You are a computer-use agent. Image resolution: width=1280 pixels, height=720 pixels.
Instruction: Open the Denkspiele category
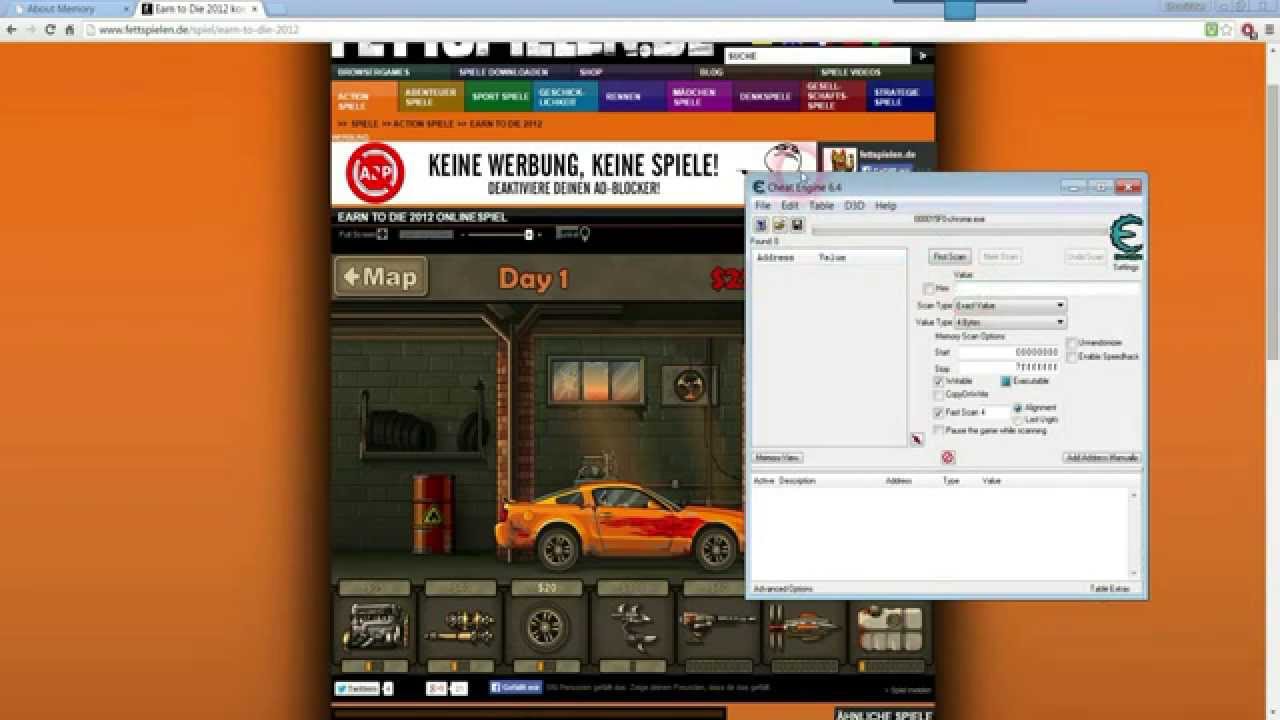point(767,97)
